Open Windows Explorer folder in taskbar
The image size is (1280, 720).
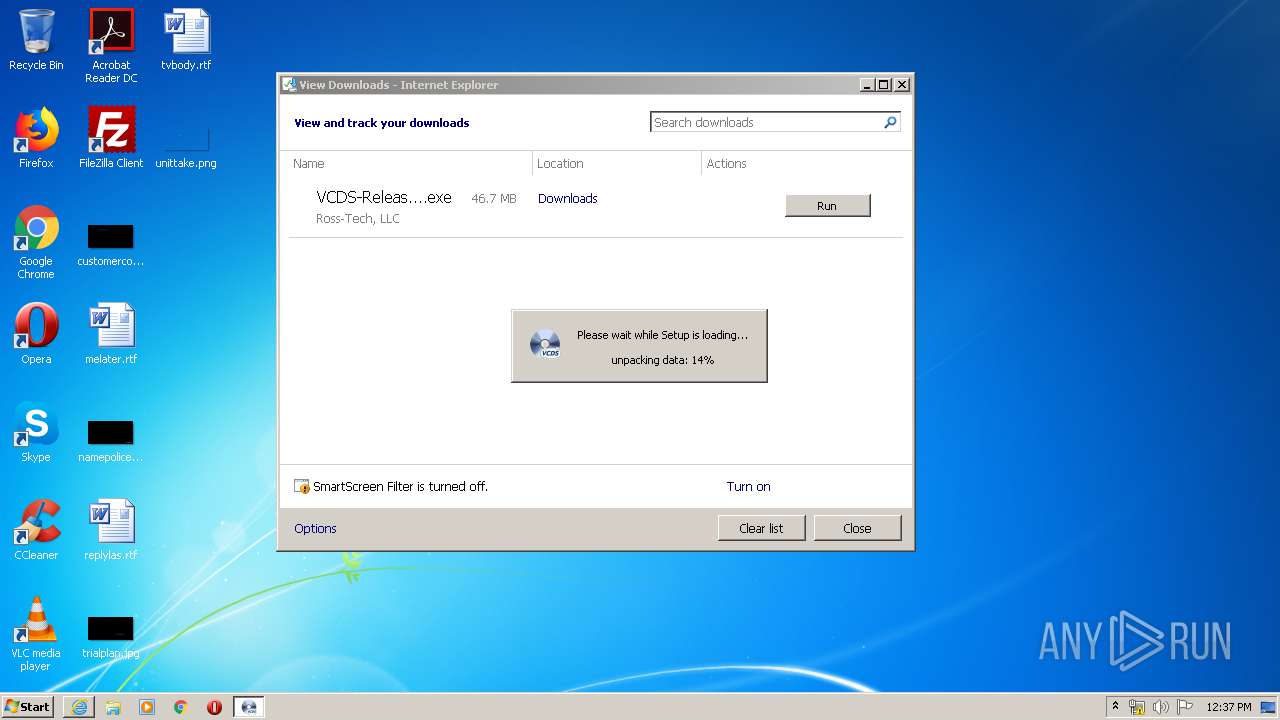(113, 707)
